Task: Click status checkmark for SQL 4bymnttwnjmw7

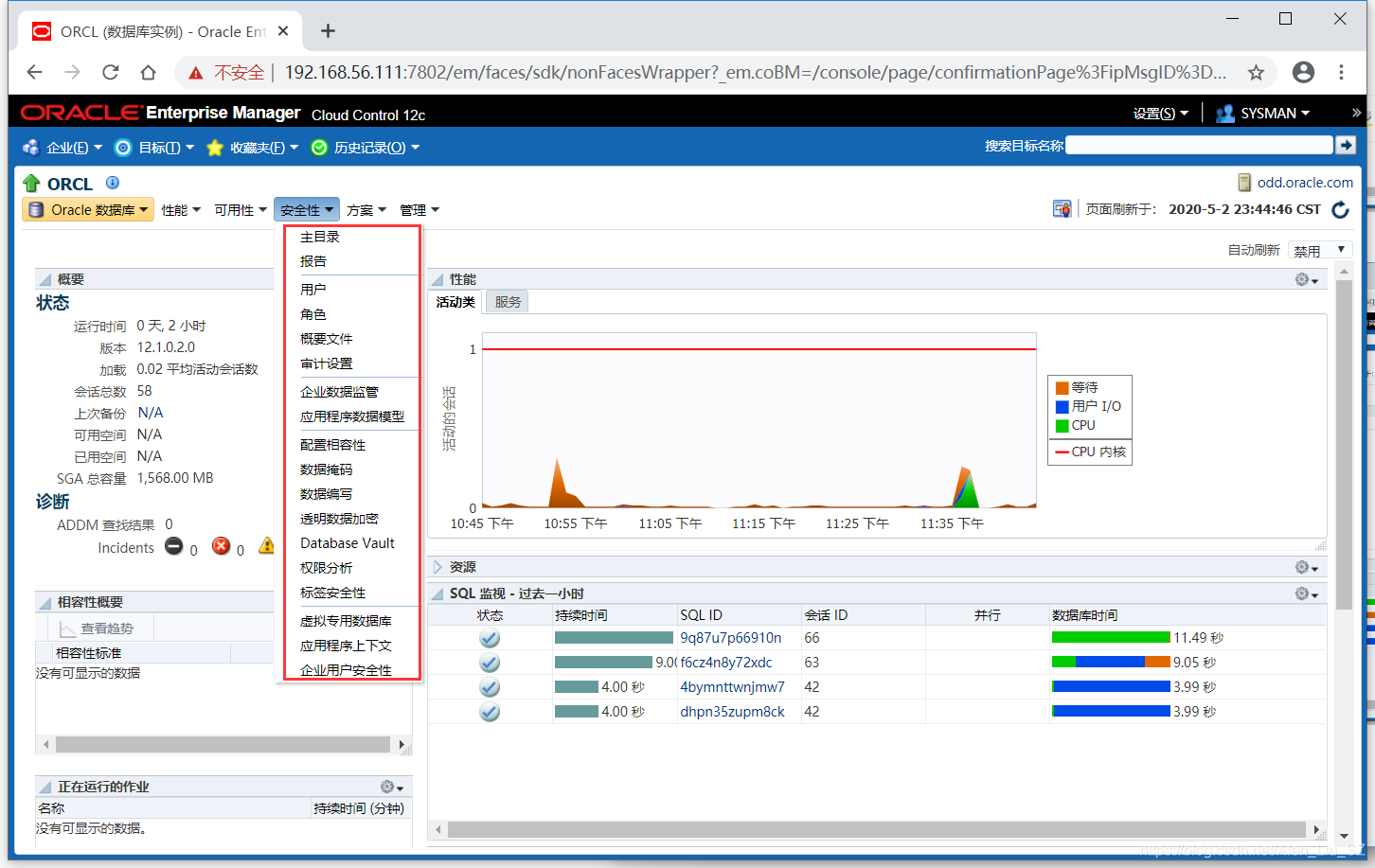Action: point(490,687)
